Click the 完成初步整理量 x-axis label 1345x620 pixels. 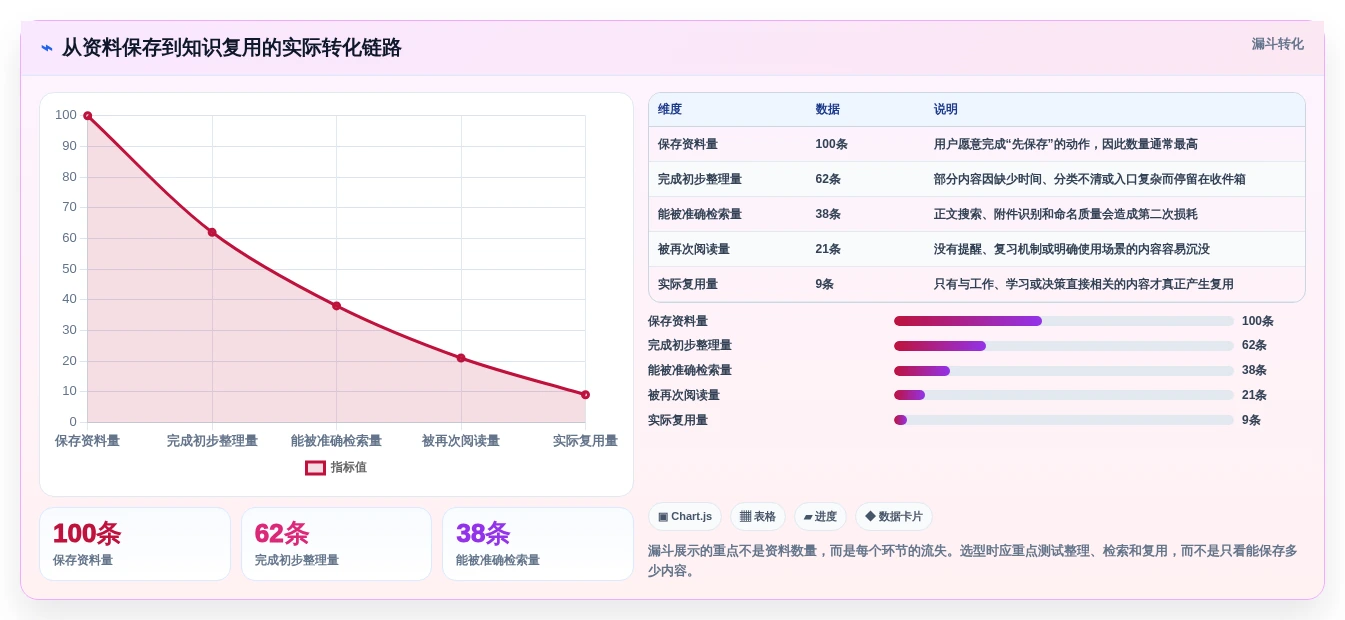(x=212, y=441)
